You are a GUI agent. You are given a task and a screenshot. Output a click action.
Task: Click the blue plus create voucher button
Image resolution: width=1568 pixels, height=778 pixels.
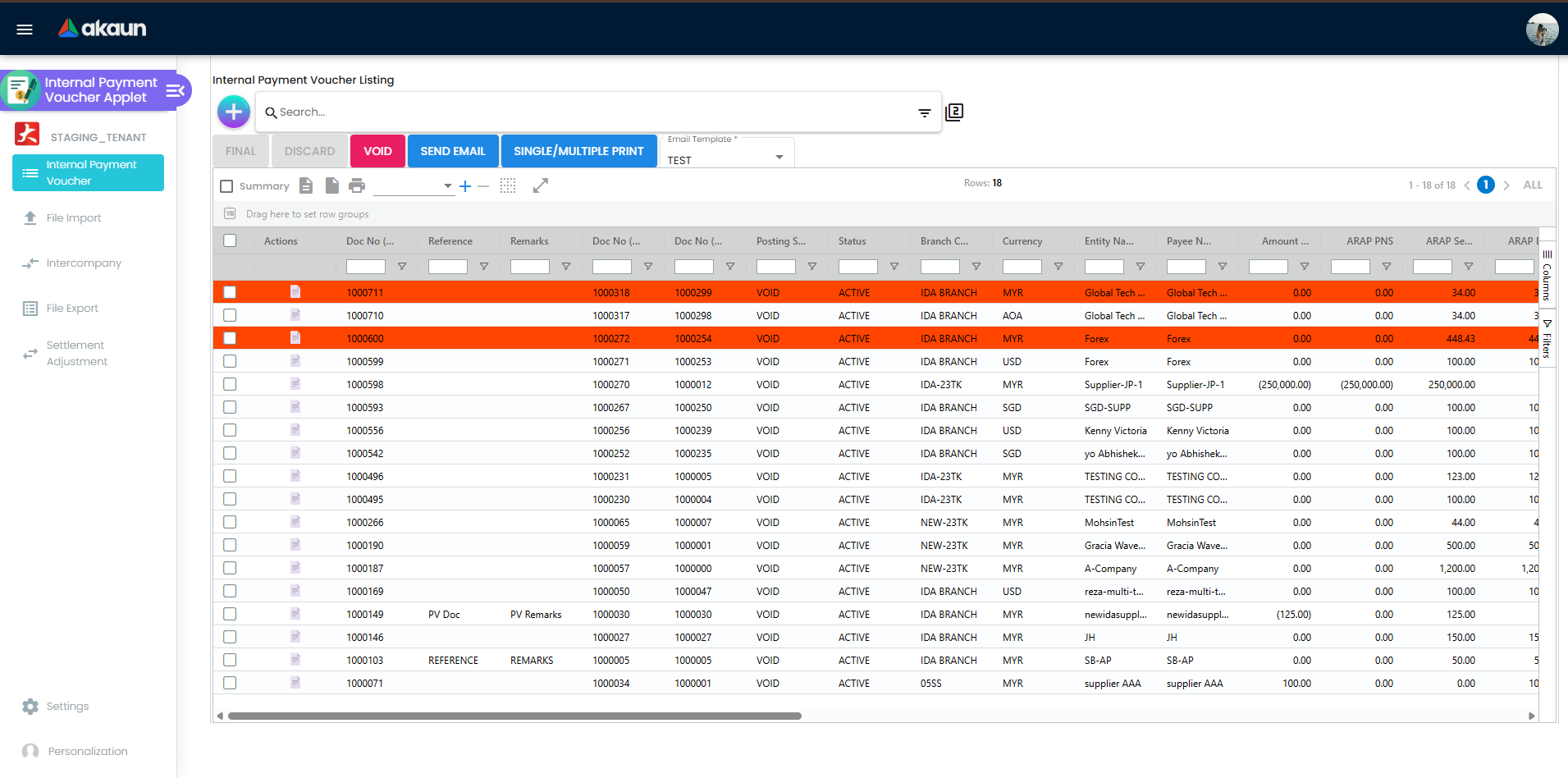point(234,112)
